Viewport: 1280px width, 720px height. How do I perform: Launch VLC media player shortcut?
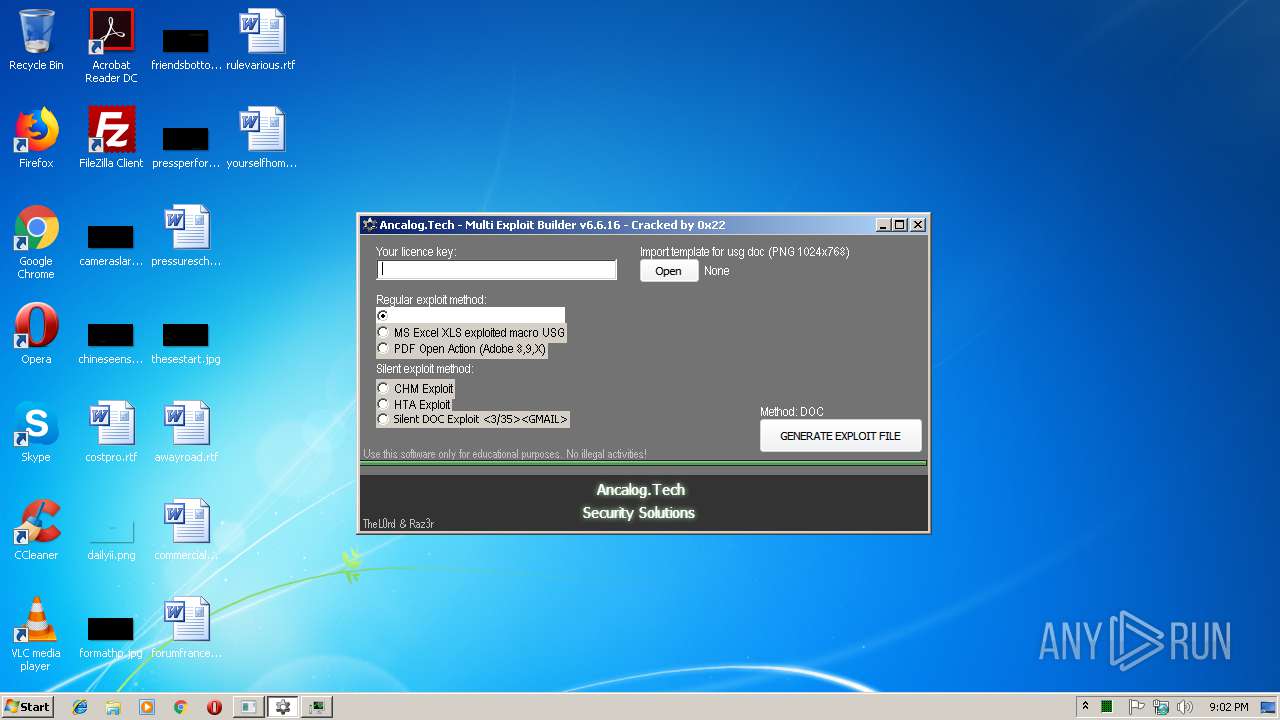tap(36, 634)
